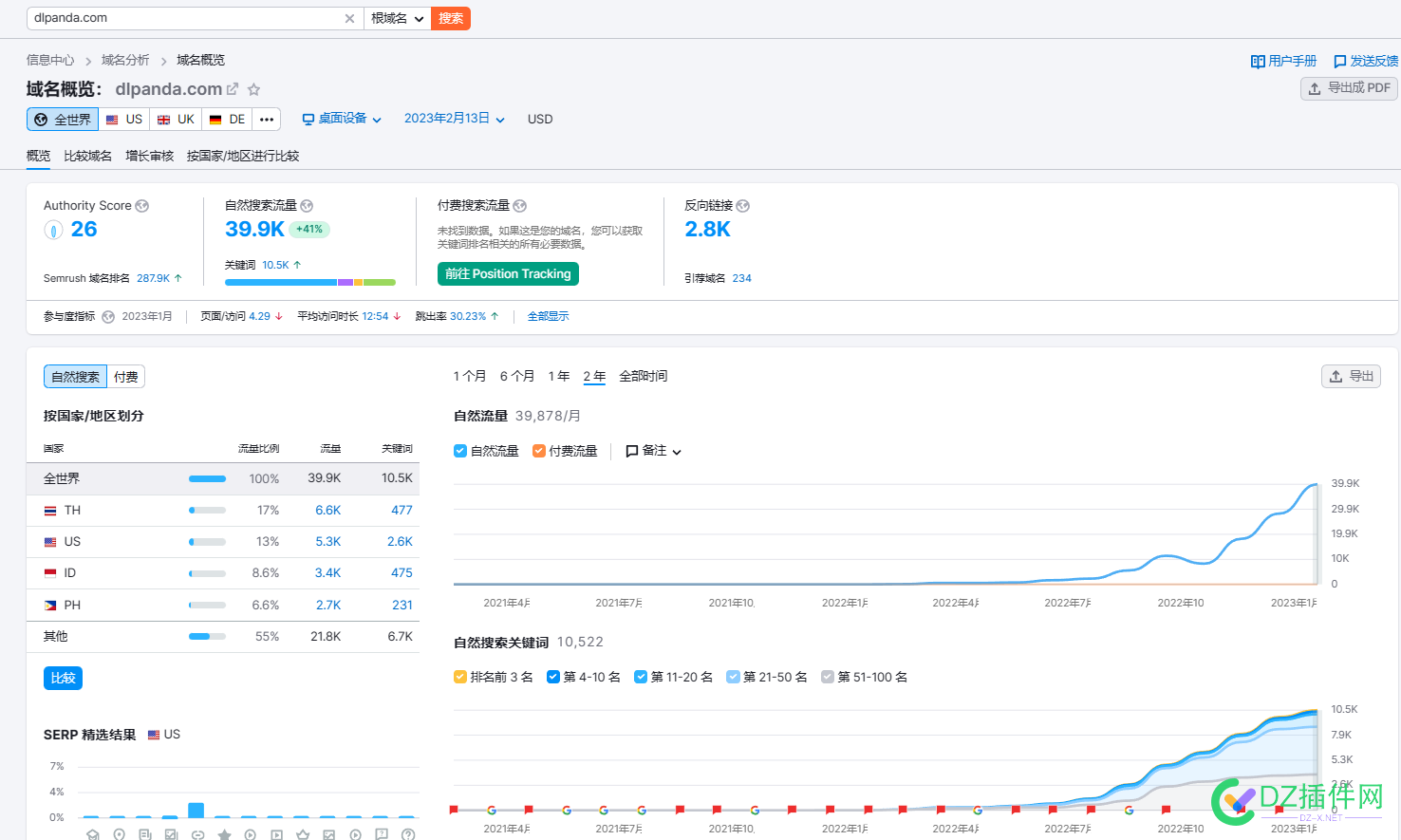Screen dimensions: 1401x840
Task: Open the 桌面设备 device dropdown
Action: [x=342, y=119]
